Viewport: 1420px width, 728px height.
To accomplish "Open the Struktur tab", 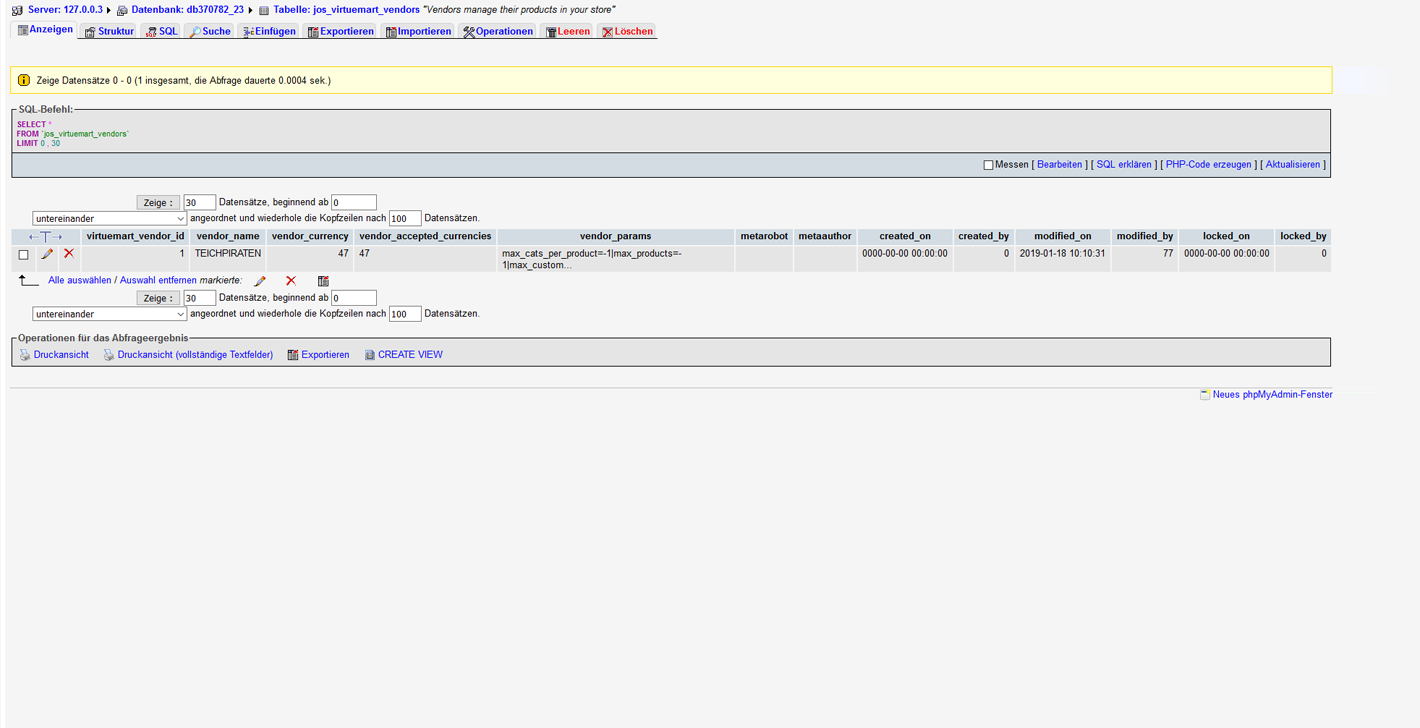I will click(109, 32).
